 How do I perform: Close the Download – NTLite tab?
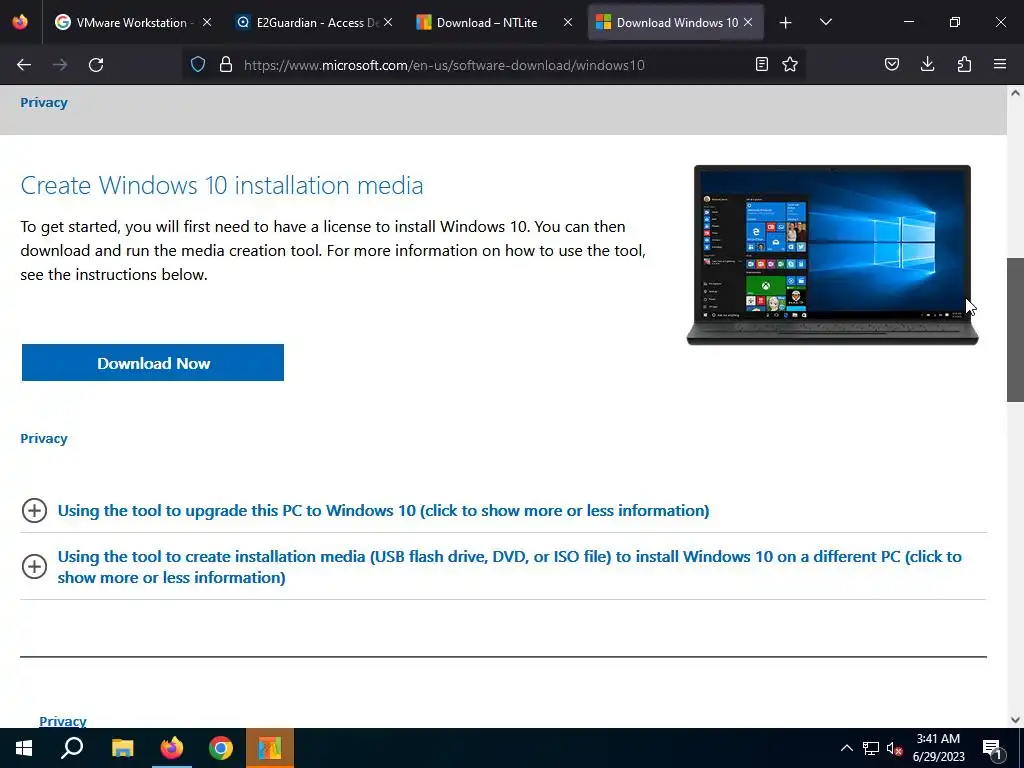point(568,22)
